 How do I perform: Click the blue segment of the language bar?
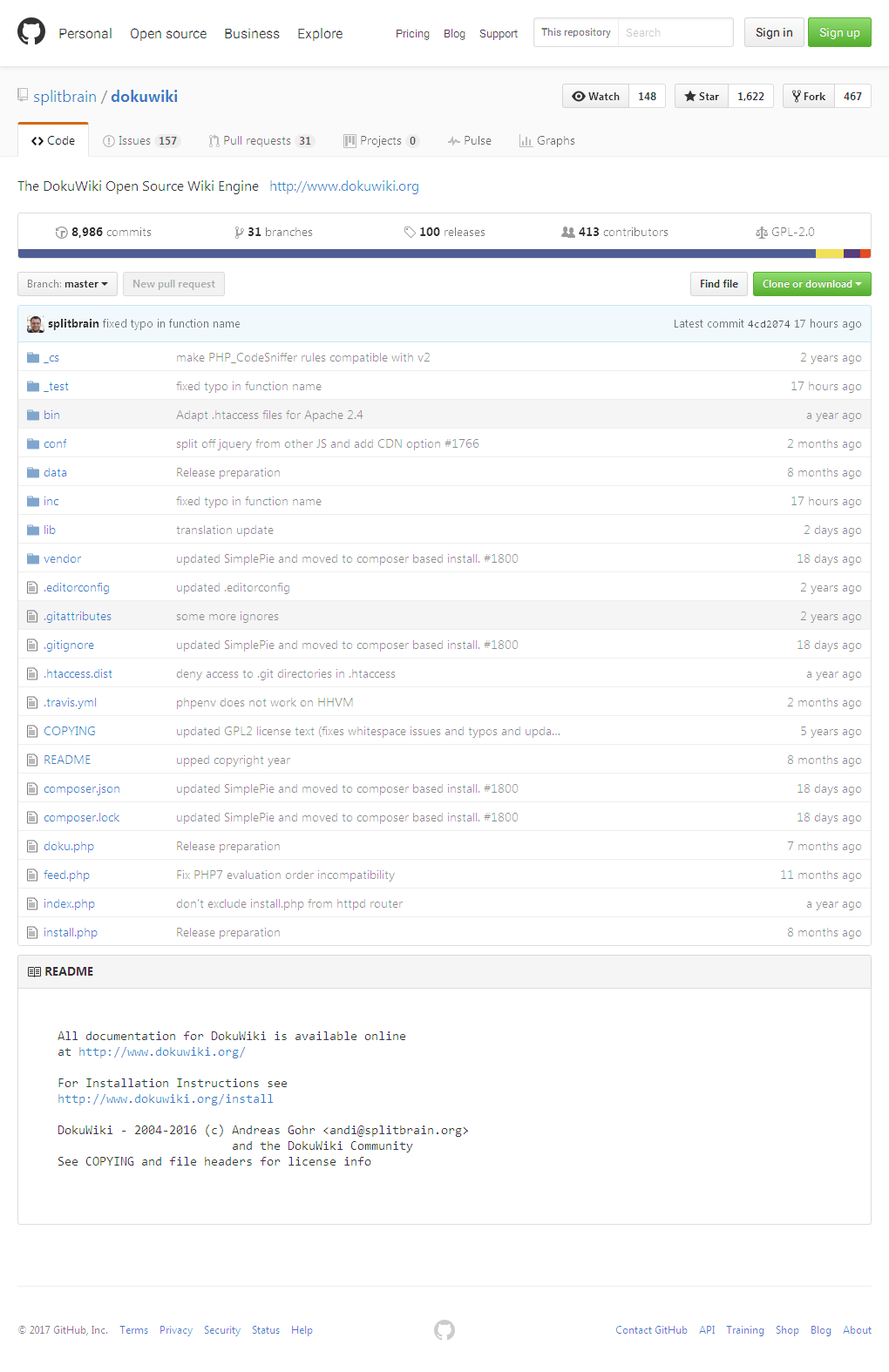417,253
